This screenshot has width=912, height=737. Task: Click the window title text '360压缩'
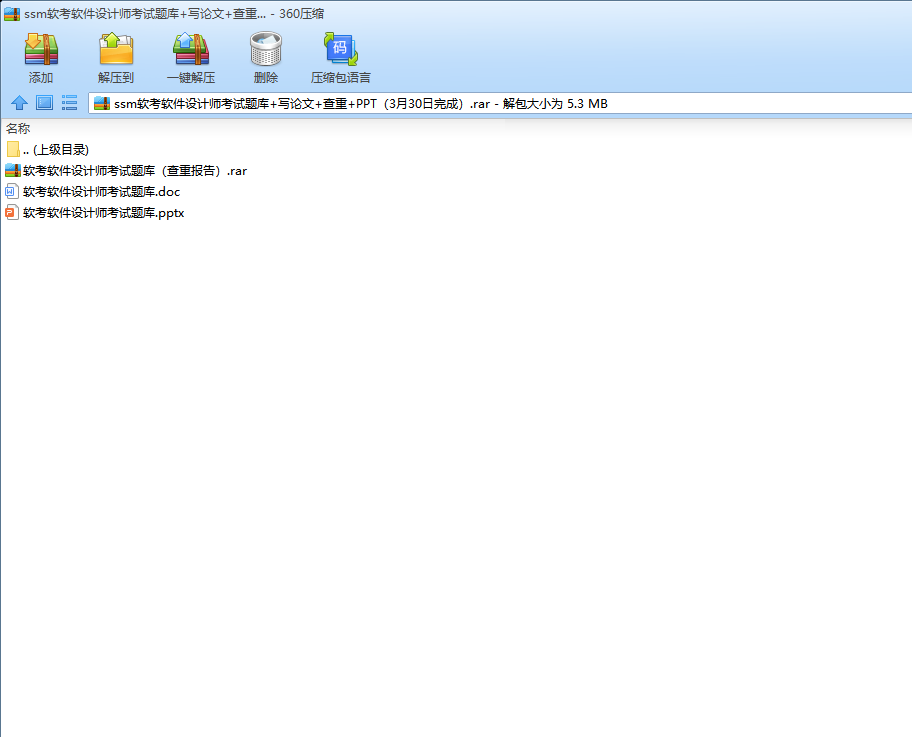click(x=301, y=13)
